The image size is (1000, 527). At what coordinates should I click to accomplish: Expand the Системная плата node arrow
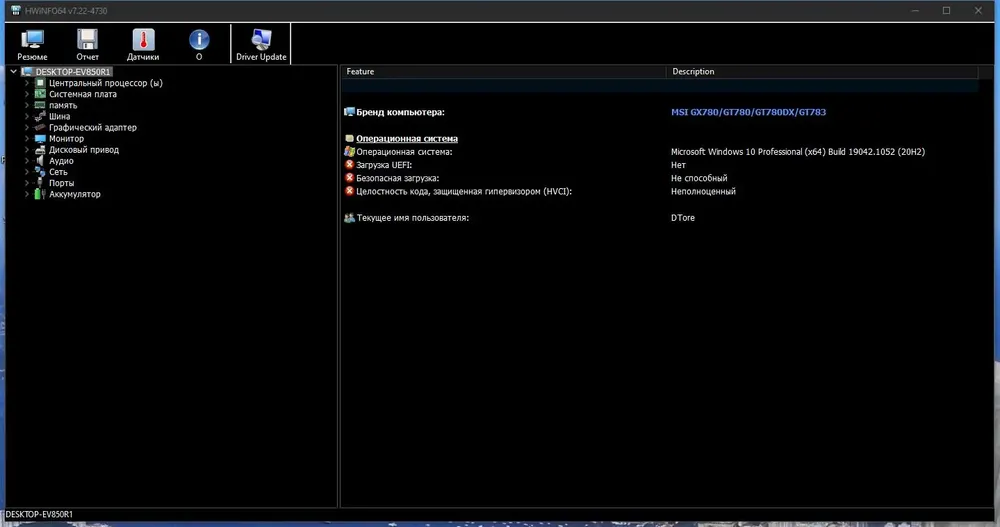click(26, 94)
